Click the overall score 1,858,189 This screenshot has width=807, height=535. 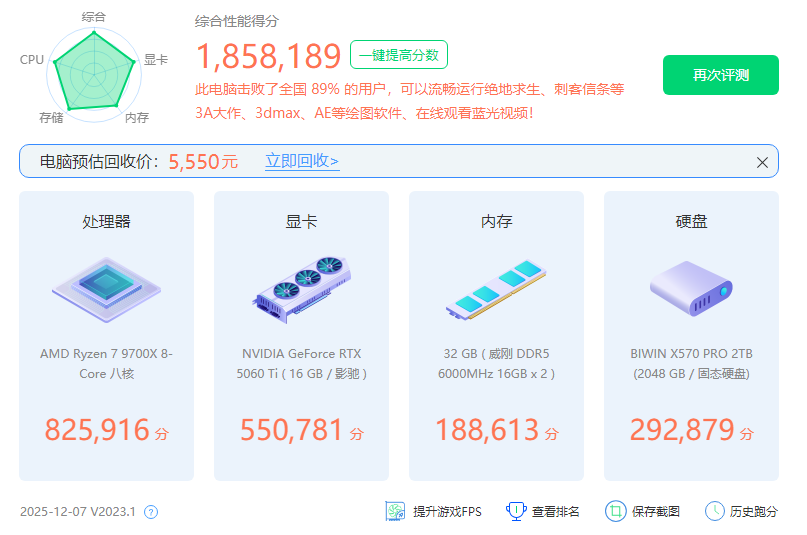[268, 56]
